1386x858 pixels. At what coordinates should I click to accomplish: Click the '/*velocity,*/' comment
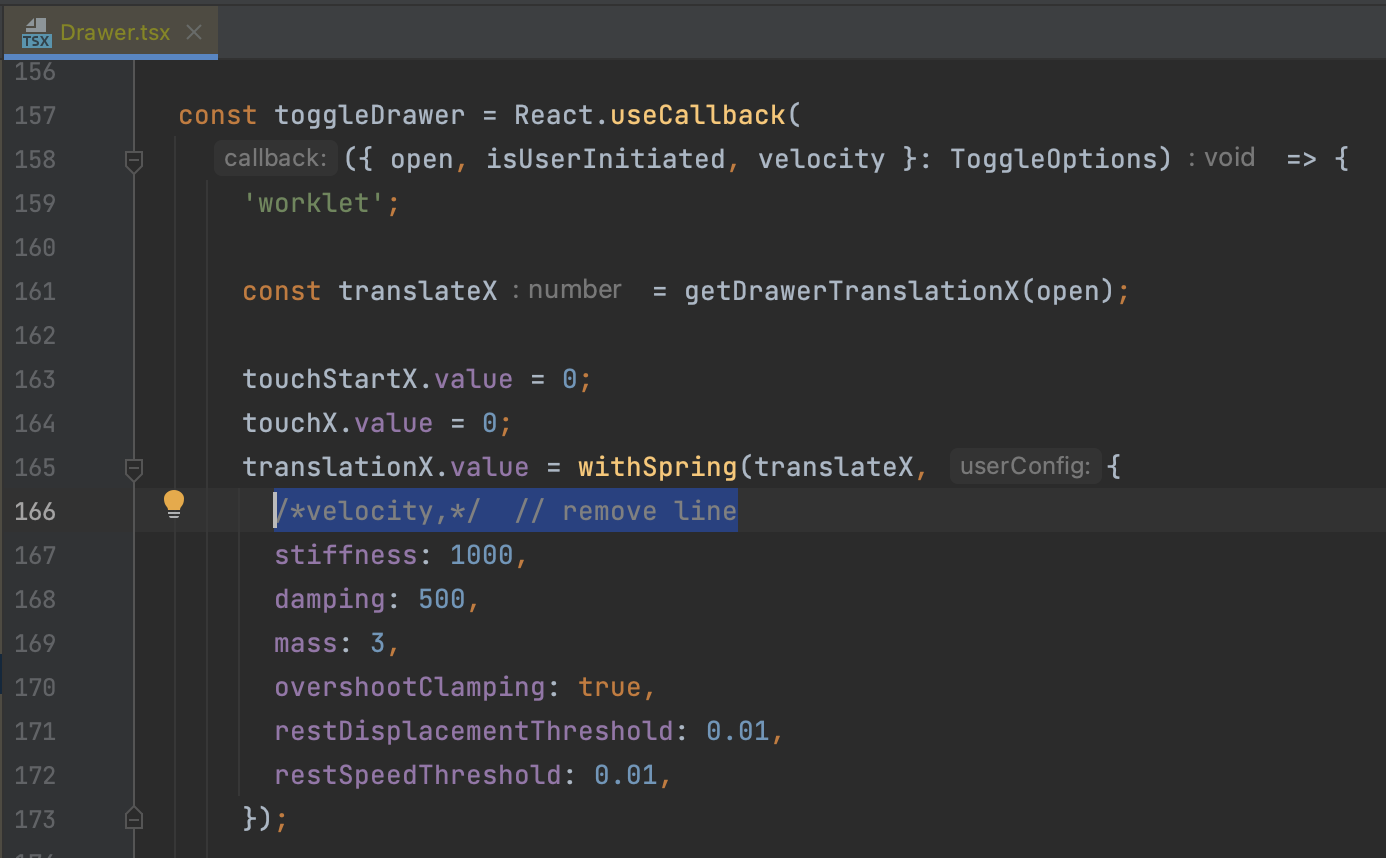[378, 511]
